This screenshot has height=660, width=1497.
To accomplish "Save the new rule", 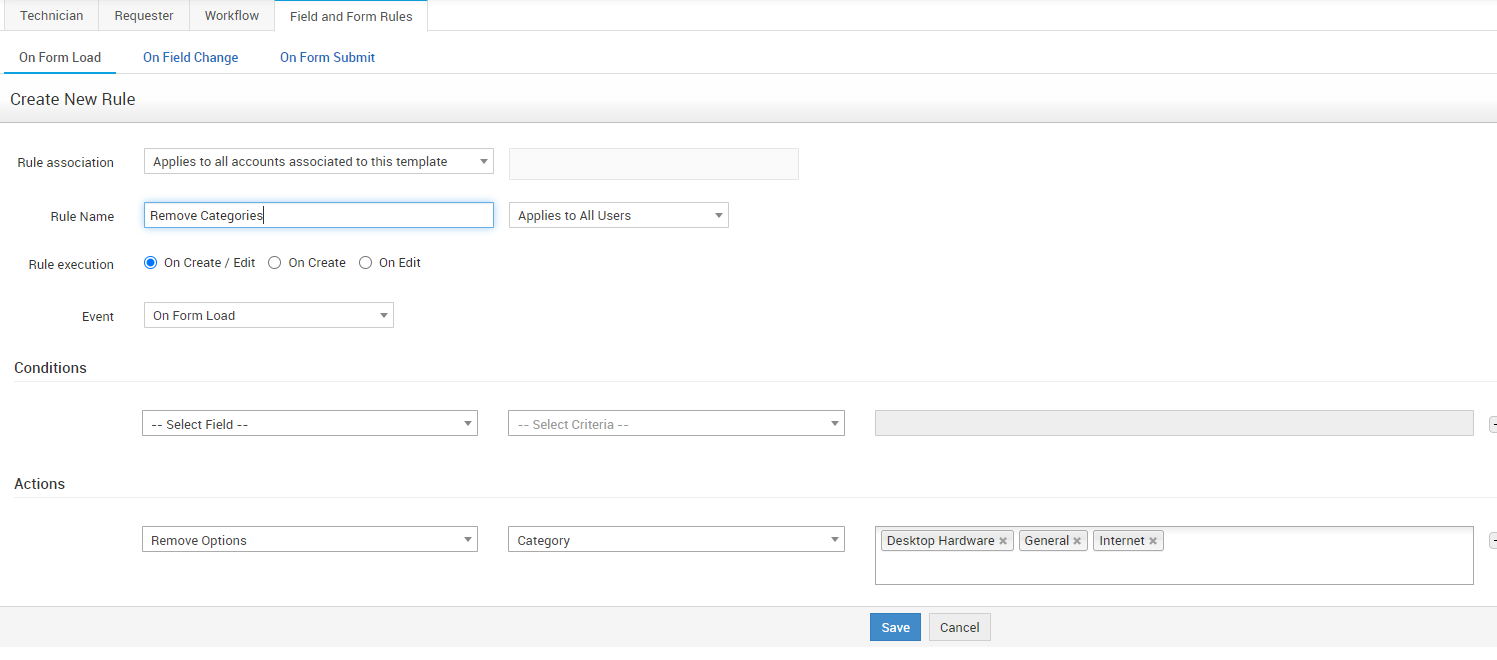I will (894, 627).
